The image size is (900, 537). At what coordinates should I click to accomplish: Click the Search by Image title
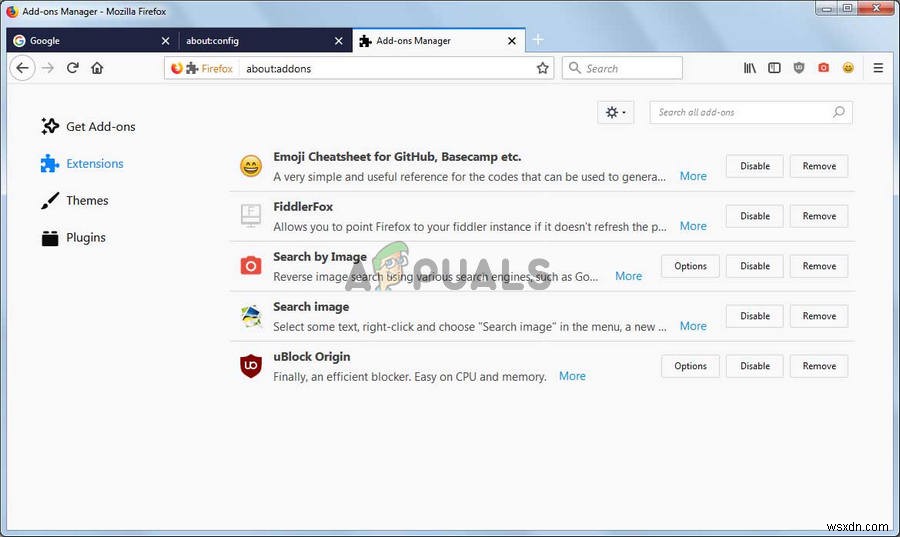[320, 257]
